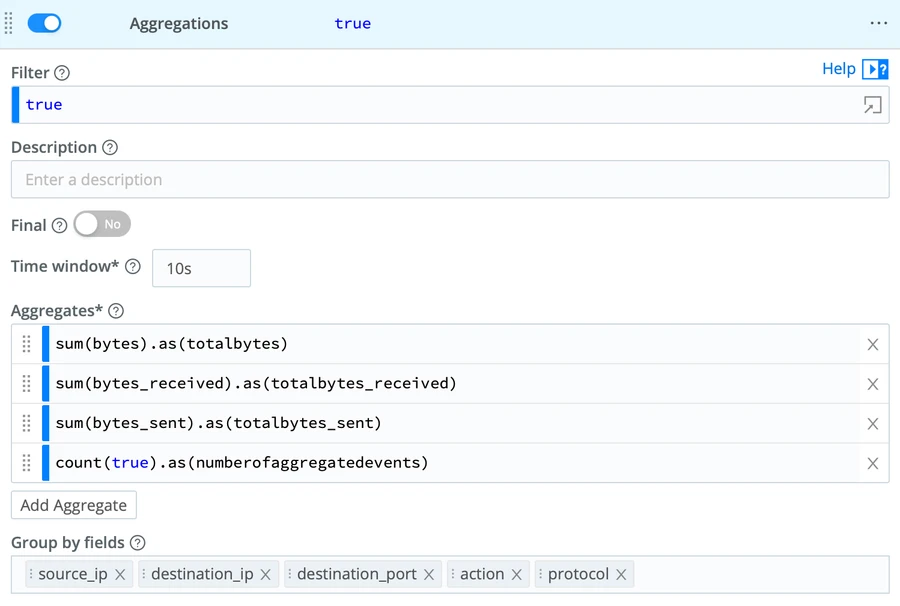Image resolution: width=900 pixels, height=606 pixels.
Task: Remove the count(true) aggregate row
Action: (x=872, y=463)
